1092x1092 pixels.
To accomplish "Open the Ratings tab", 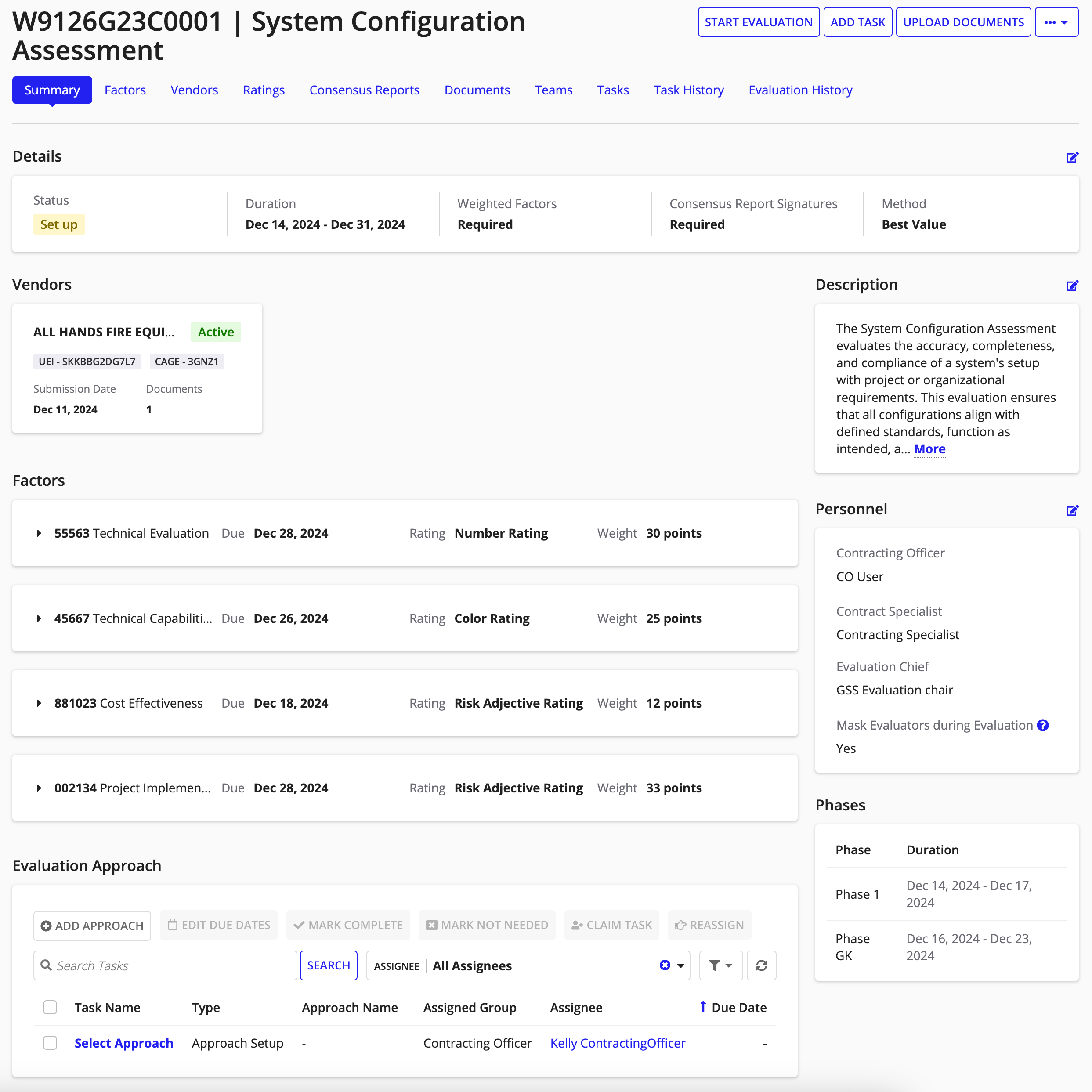I will click(x=264, y=90).
